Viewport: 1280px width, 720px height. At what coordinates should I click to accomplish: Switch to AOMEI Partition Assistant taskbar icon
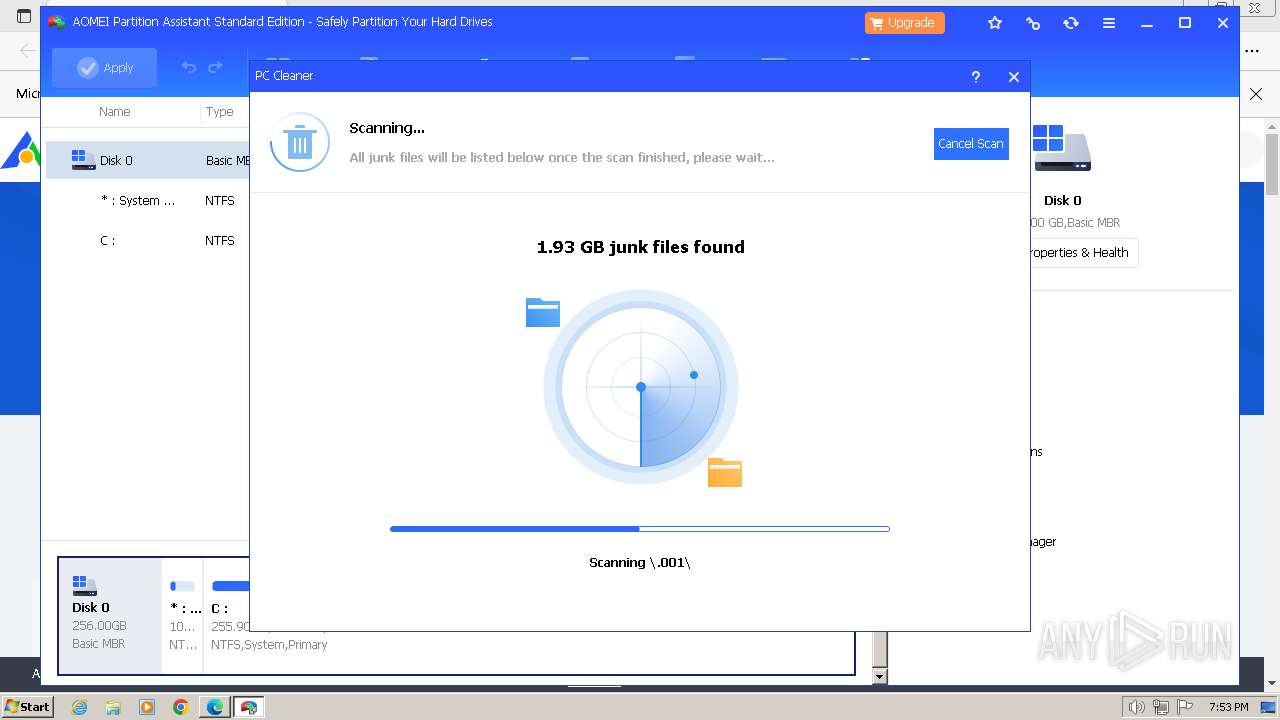click(x=249, y=707)
